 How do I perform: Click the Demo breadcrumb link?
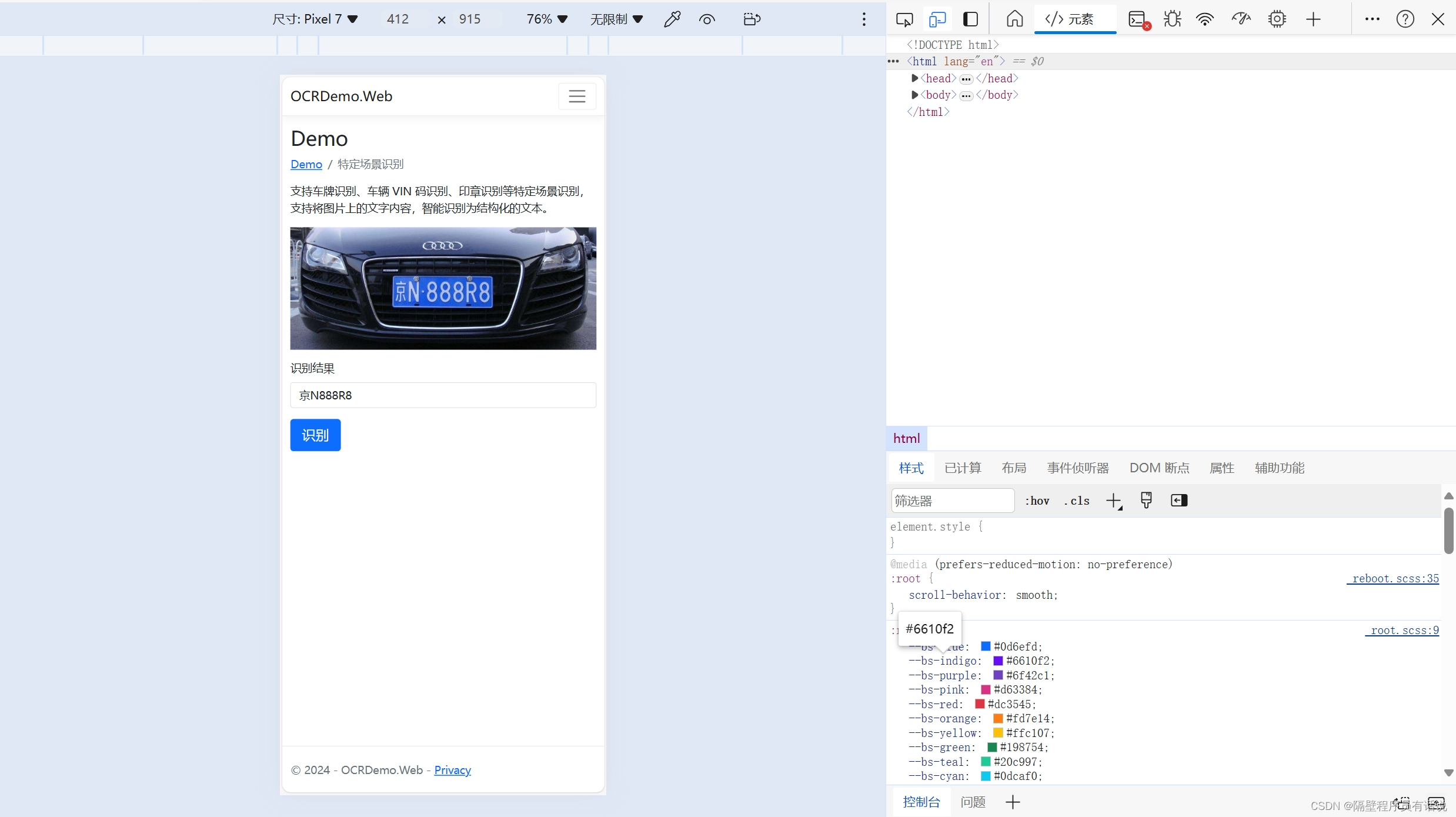click(306, 164)
